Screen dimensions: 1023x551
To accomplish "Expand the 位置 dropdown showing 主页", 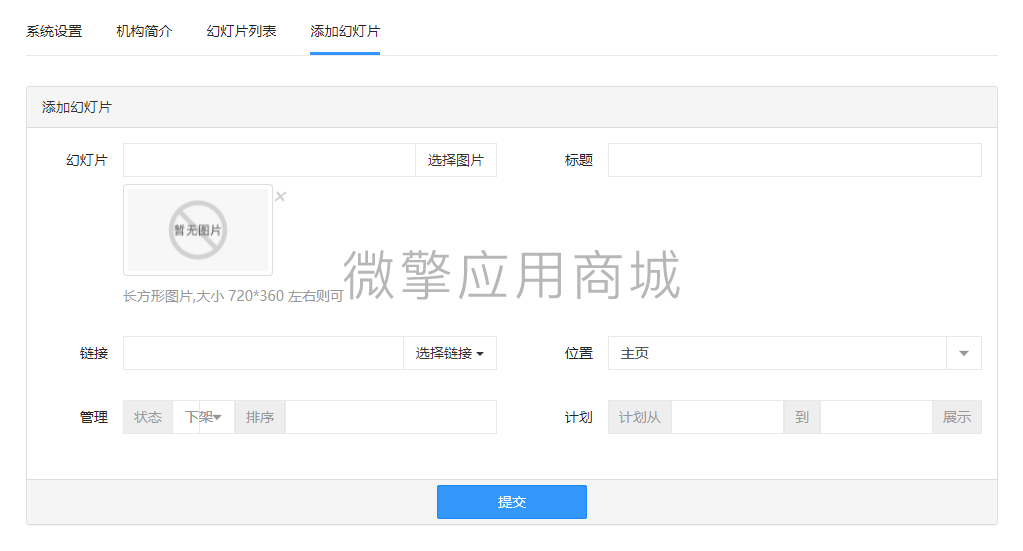I will 795,353.
